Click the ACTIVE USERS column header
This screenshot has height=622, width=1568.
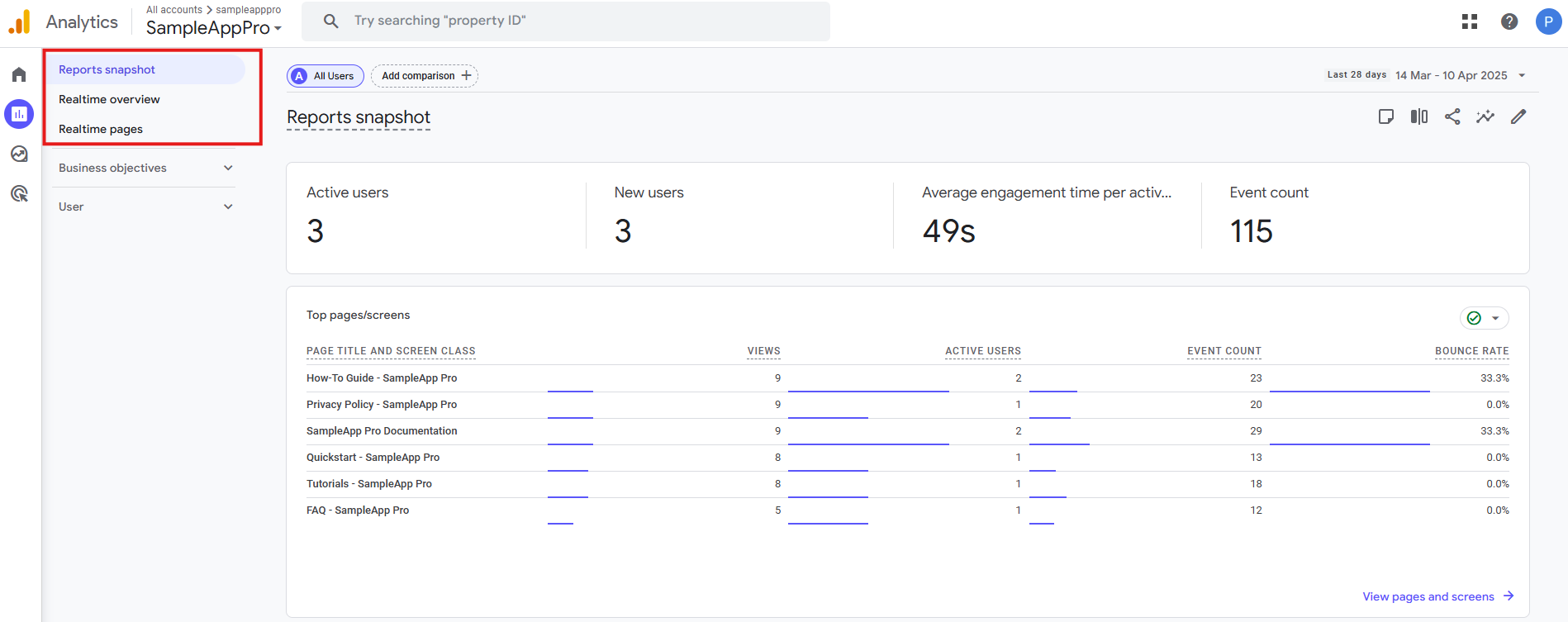click(983, 351)
